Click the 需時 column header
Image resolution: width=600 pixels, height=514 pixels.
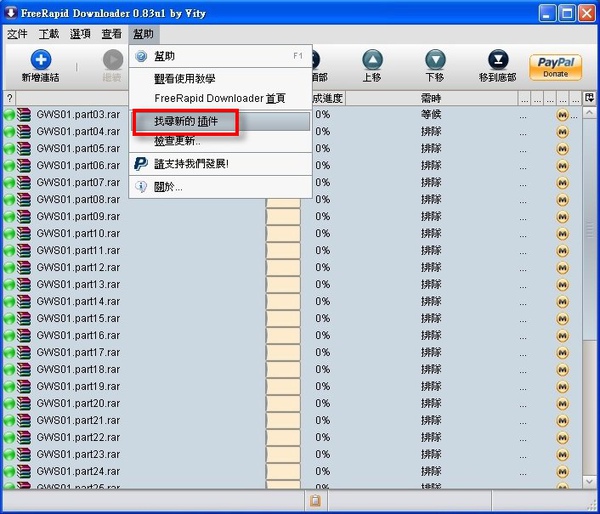[431, 98]
